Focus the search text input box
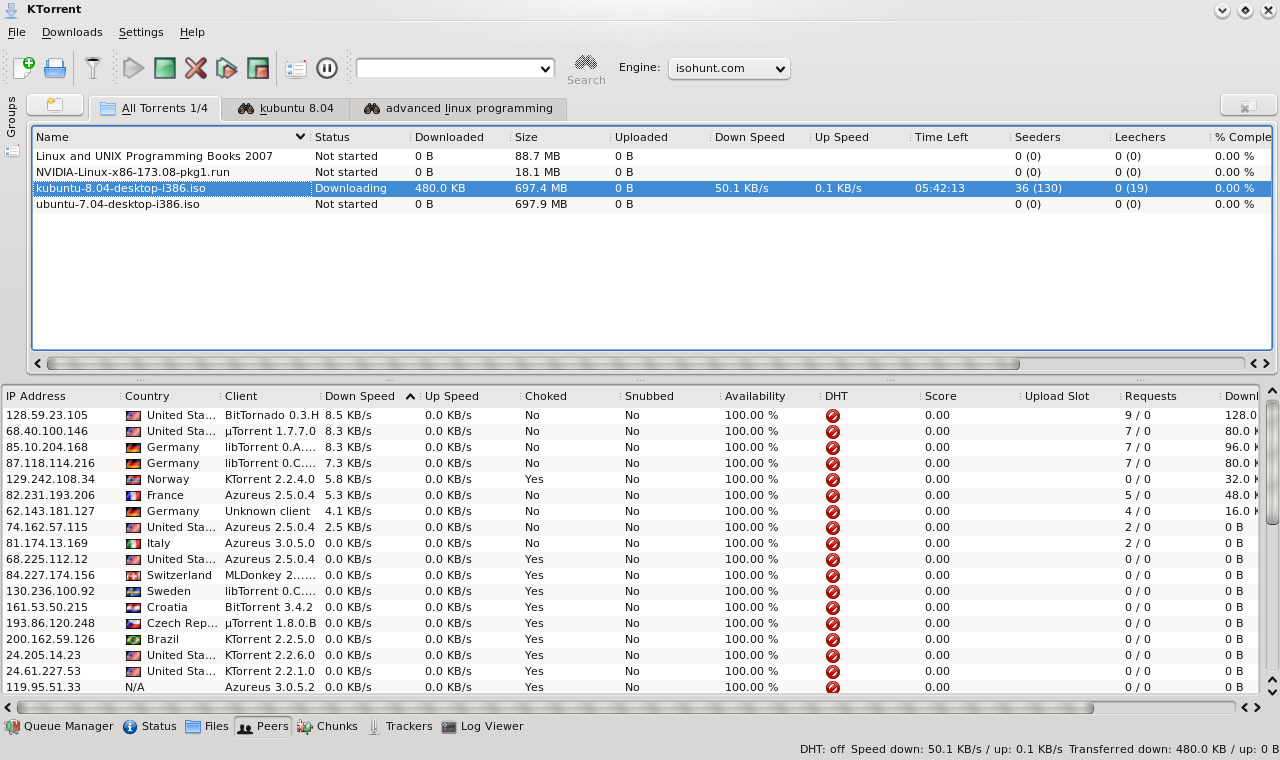 pyautogui.click(x=446, y=68)
